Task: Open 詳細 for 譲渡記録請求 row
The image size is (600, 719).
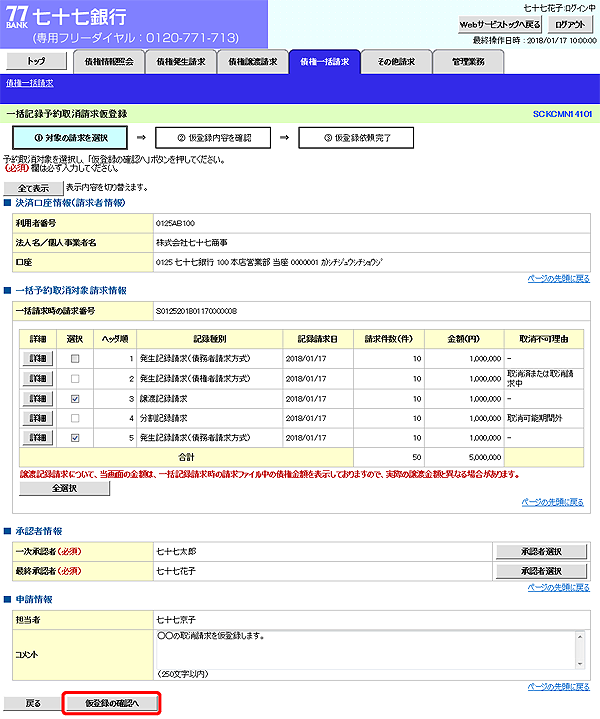Action: pos(38,399)
